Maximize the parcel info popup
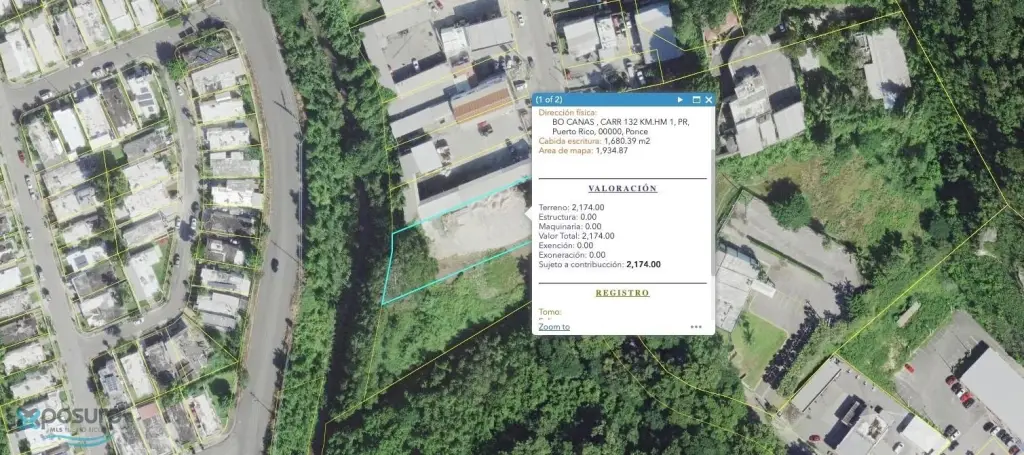1024x455 pixels. point(696,100)
